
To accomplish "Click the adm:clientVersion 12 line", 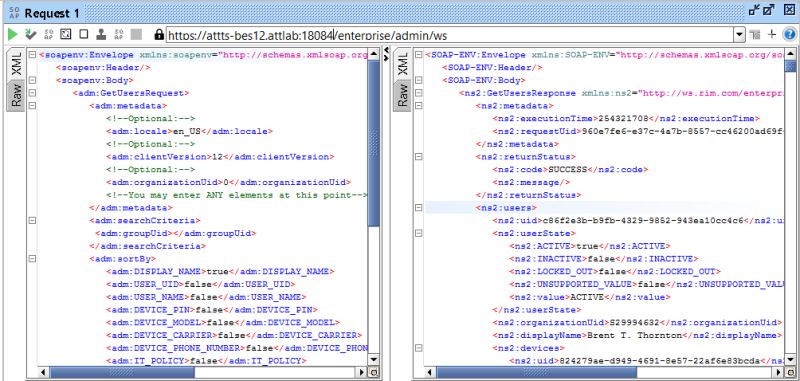I will [220, 157].
